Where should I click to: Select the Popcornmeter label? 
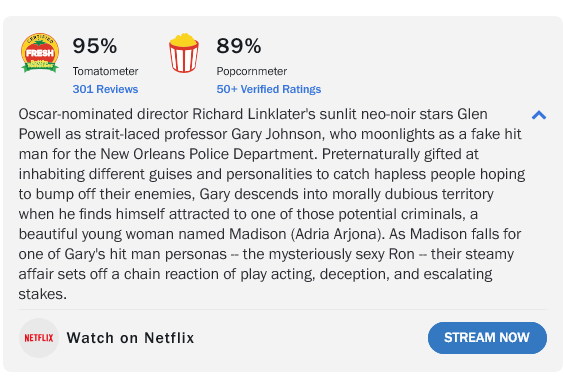(x=251, y=71)
